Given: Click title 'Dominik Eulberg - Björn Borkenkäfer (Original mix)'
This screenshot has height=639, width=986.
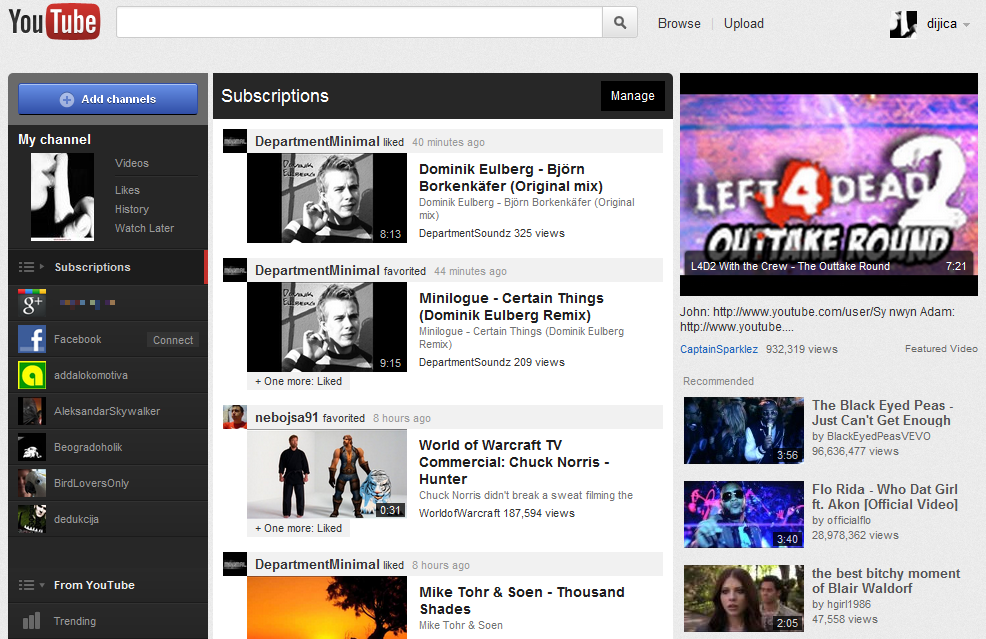Looking at the screenshot, I should [x=511, y=178].
